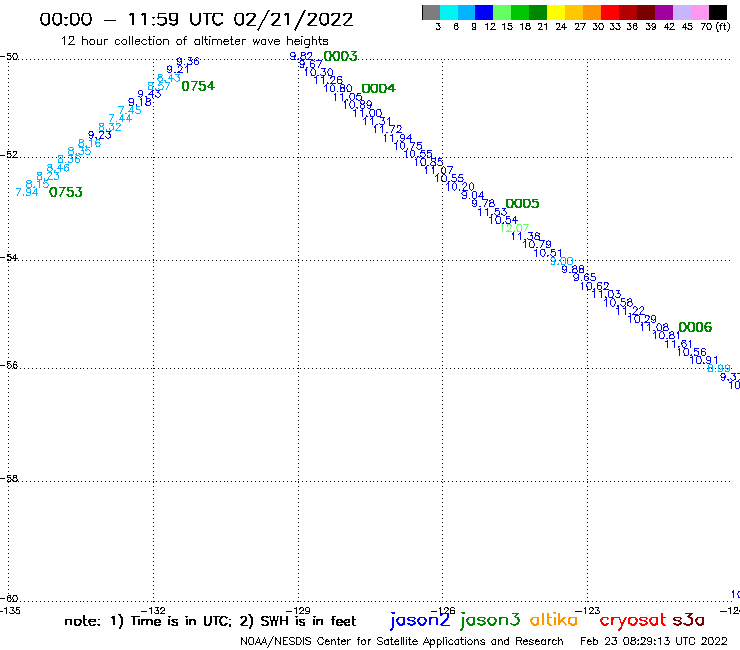The width and height of the screenshot is (740, 650).
Task: Click the 9.36 wave height value
Action: (x=188, y=61)
